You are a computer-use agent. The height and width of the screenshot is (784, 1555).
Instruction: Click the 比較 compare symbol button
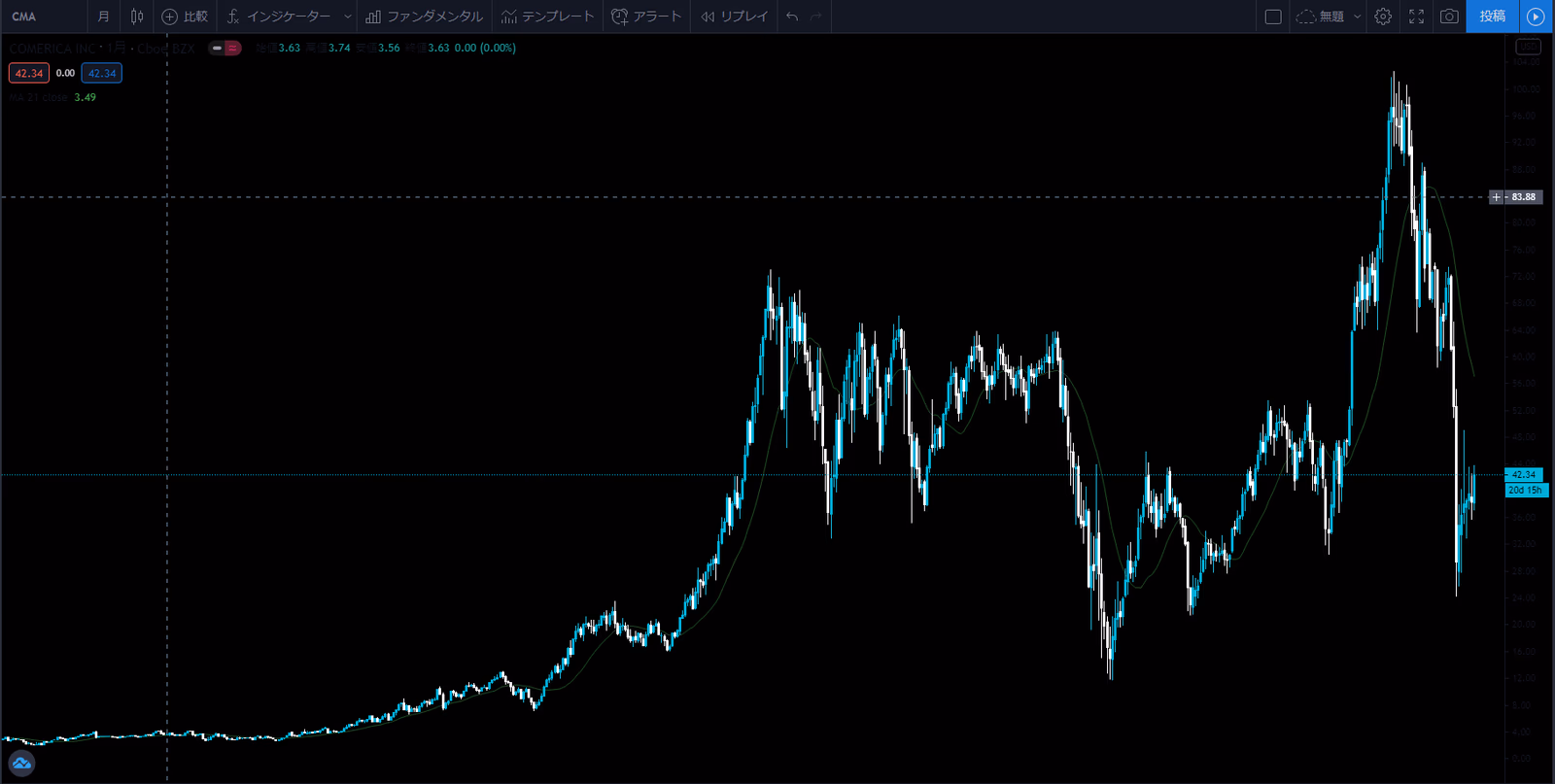pos(185,17)
